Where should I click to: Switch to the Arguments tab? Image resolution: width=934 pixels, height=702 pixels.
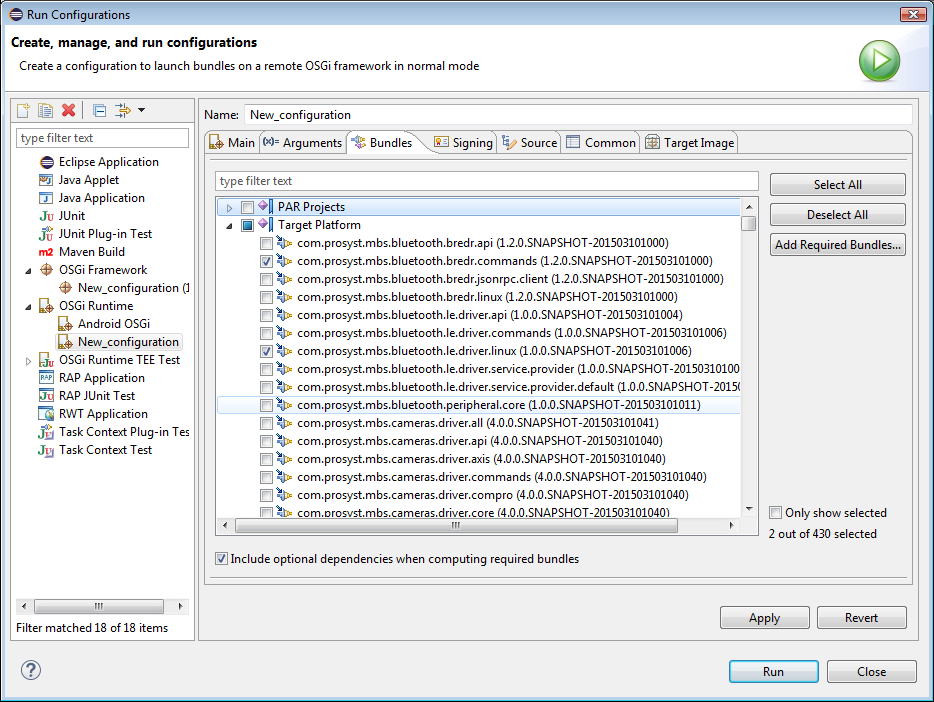[x=303, y=143]
